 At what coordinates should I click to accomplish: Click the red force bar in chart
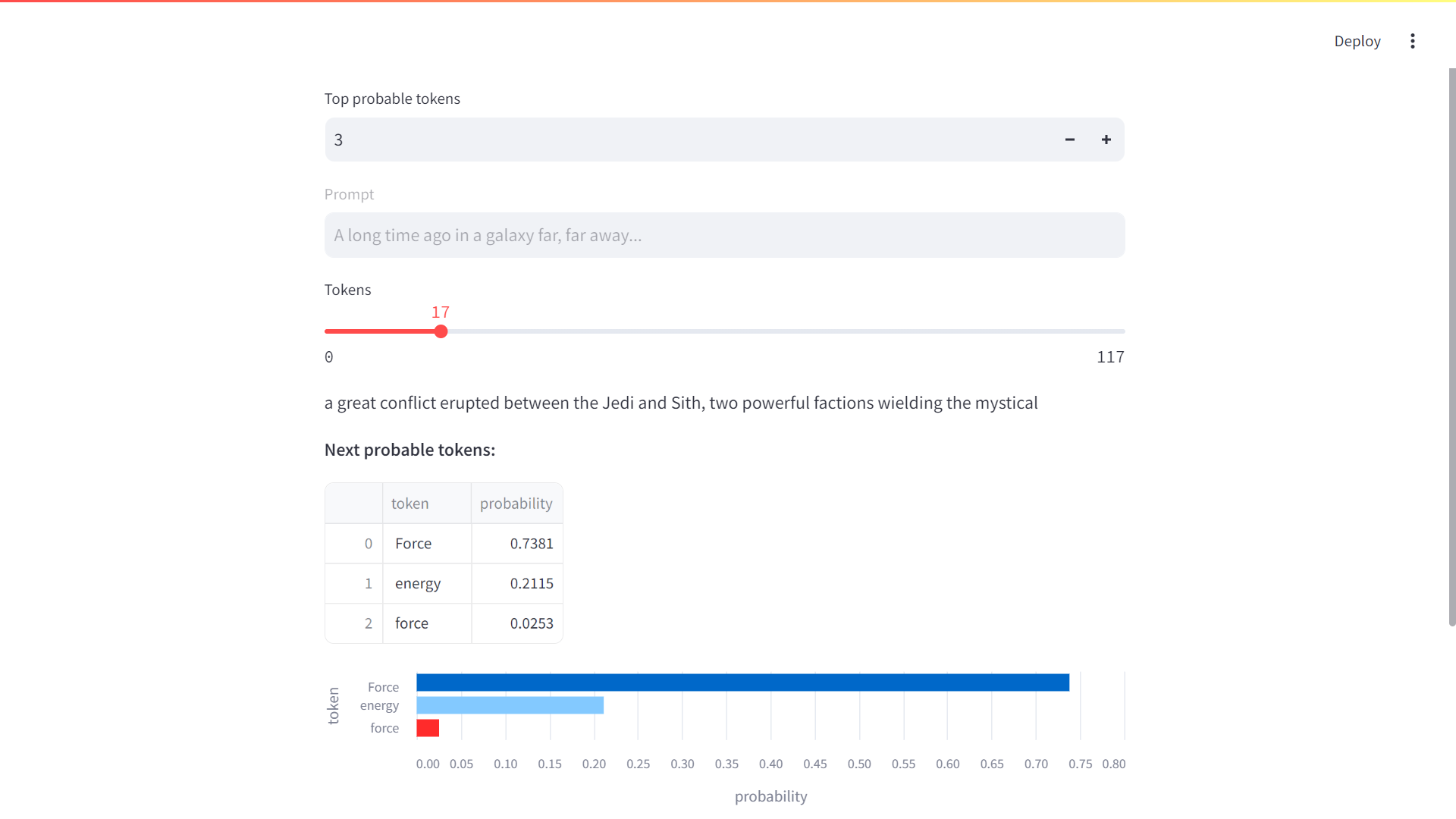pyautogui.click(x=428, y=728)
